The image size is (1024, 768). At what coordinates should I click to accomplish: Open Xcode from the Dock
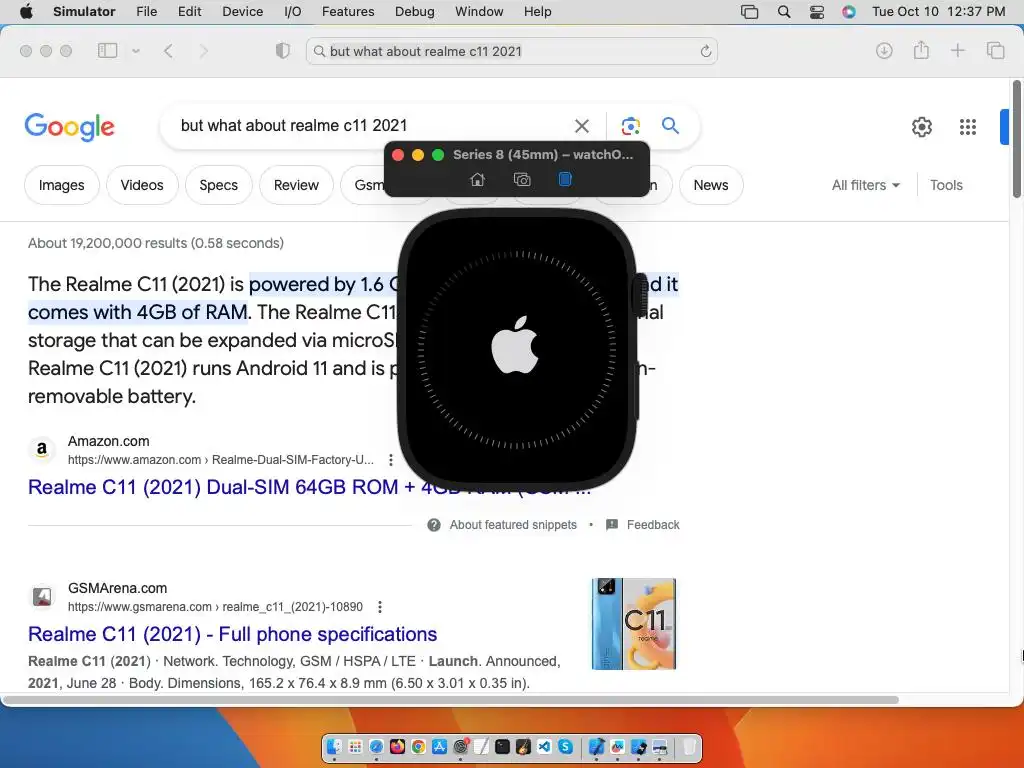[x=597, y=746]
